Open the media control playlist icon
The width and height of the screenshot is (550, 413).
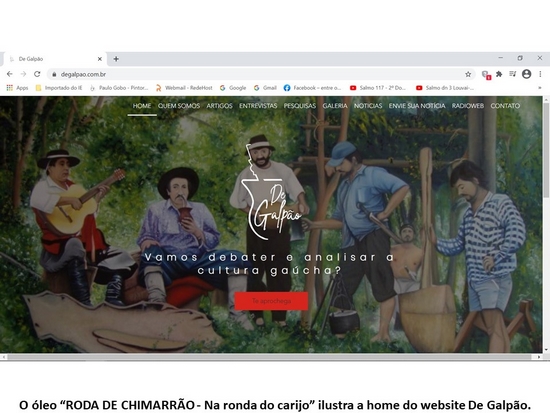(512, 74)
